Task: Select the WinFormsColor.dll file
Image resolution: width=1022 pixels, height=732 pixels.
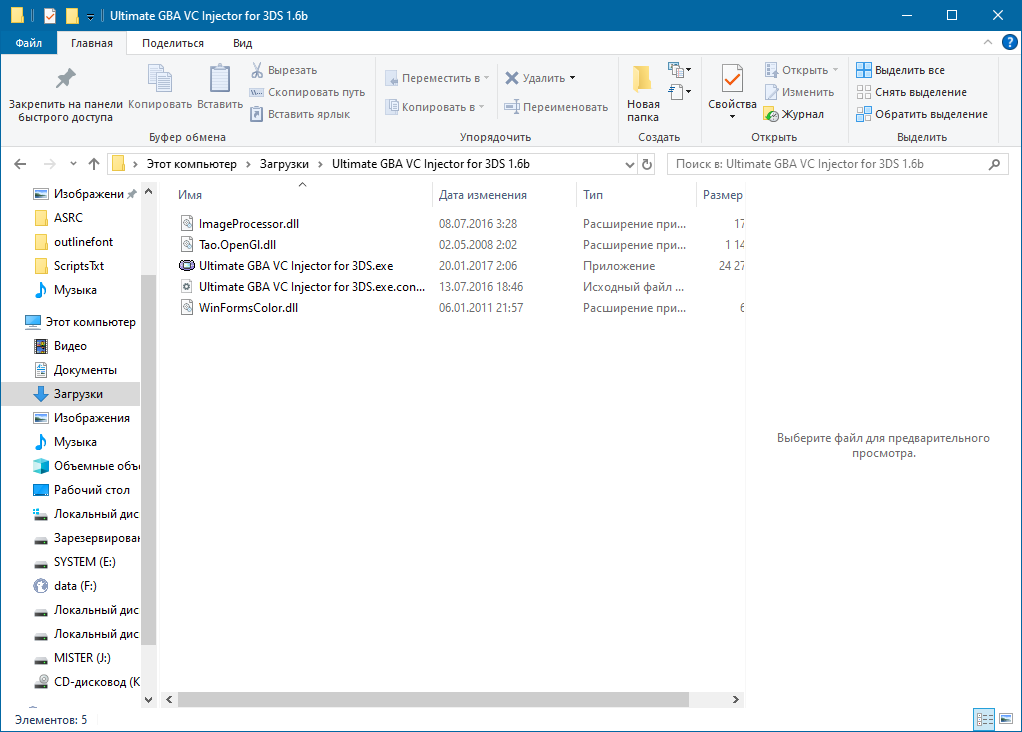Action: [x=248, y=307]
